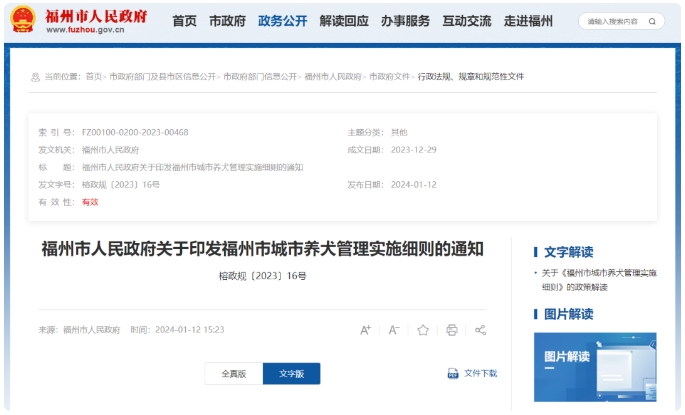Click the 标题 value in the info box
Screen dimensions: 685x415
pyautogui.click(x=192, y=167)
